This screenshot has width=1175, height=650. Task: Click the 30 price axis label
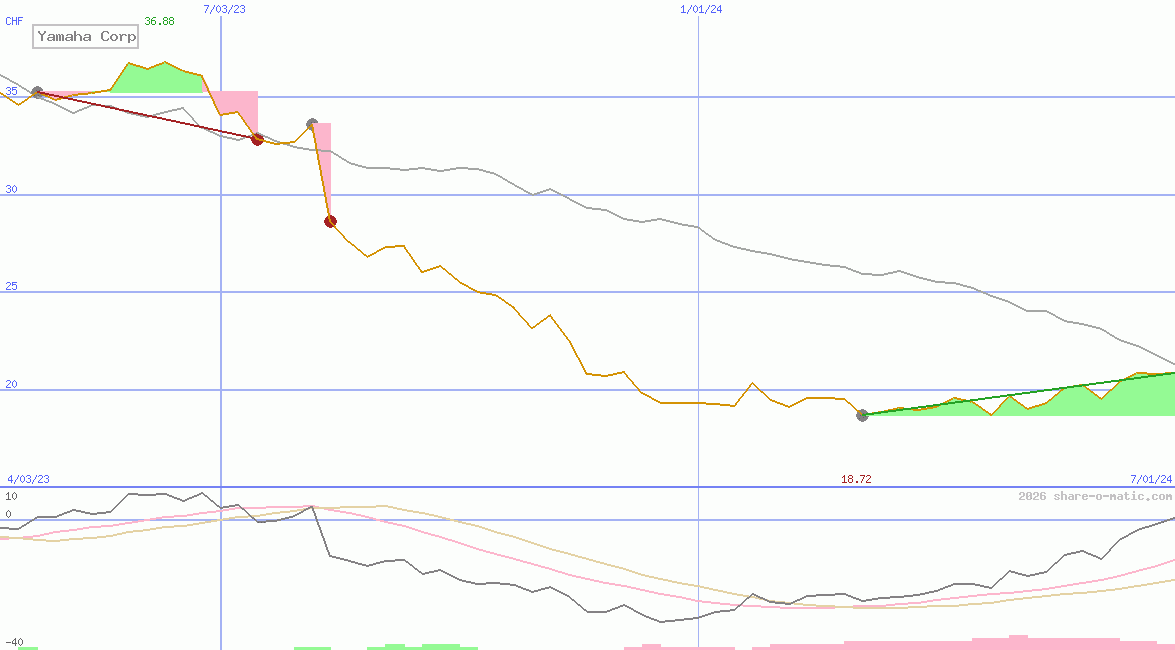[x=10, y=190]
